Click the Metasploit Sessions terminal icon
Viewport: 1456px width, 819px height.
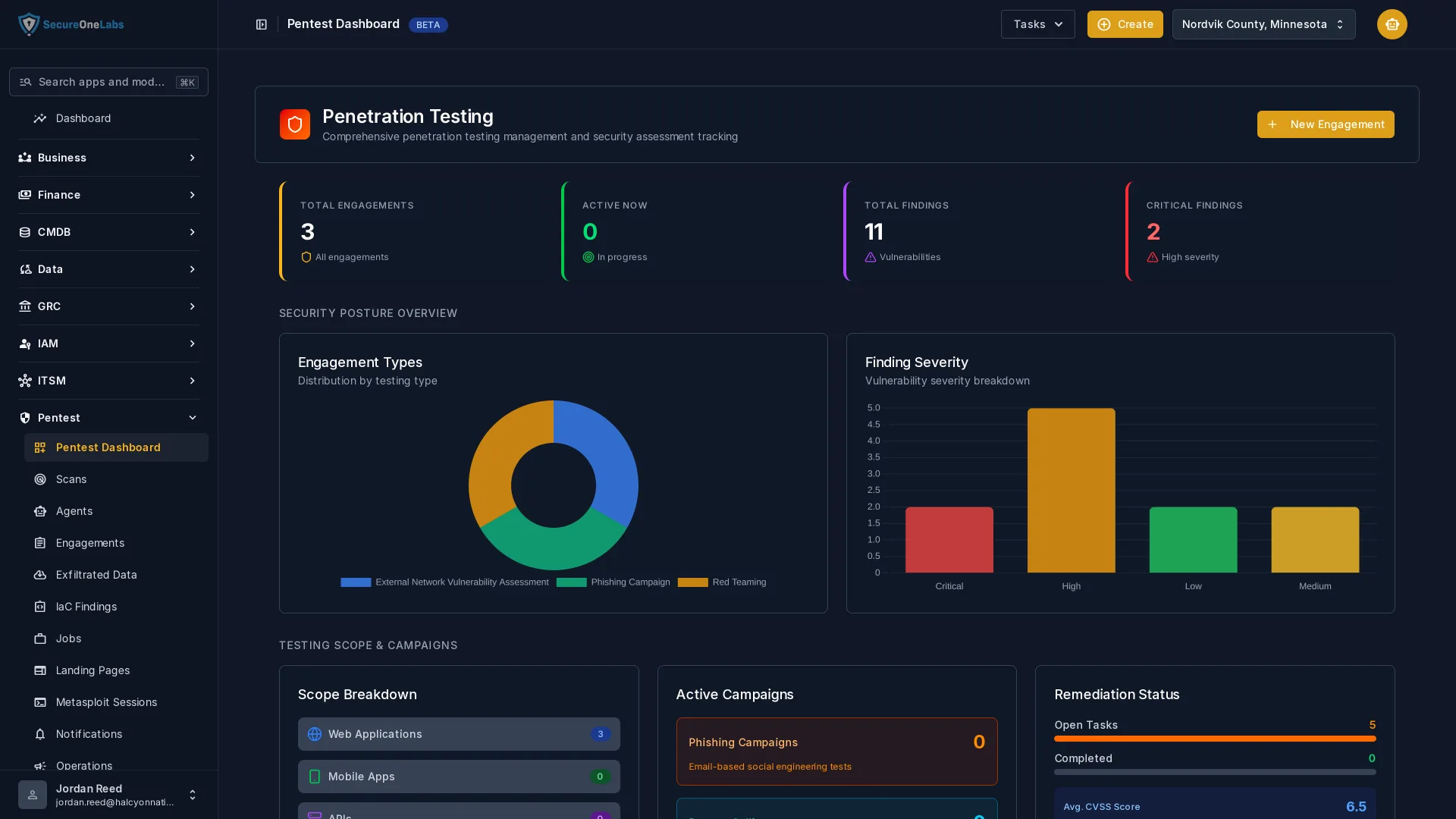[40, 702]
